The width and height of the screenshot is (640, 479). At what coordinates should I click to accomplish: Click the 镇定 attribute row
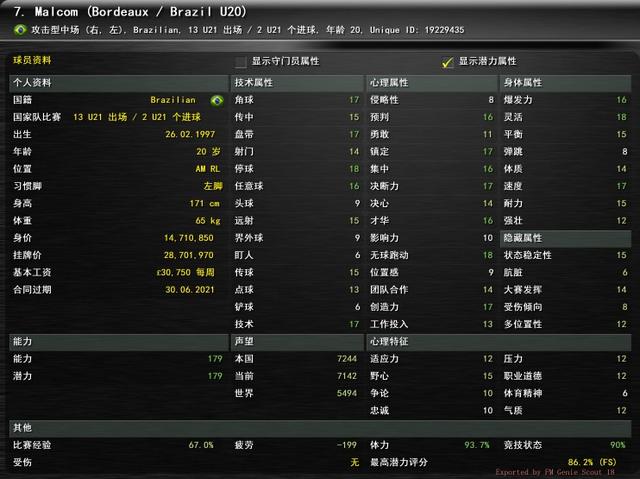coord(431,152)
